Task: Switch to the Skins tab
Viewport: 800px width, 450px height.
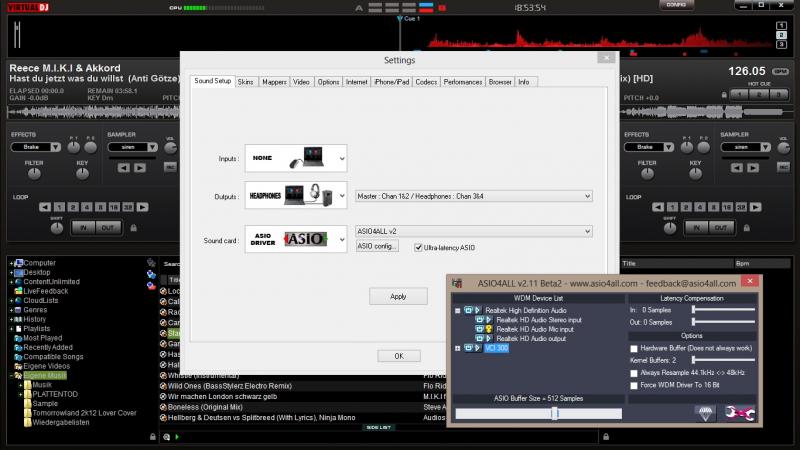Action: pos(246,81)
